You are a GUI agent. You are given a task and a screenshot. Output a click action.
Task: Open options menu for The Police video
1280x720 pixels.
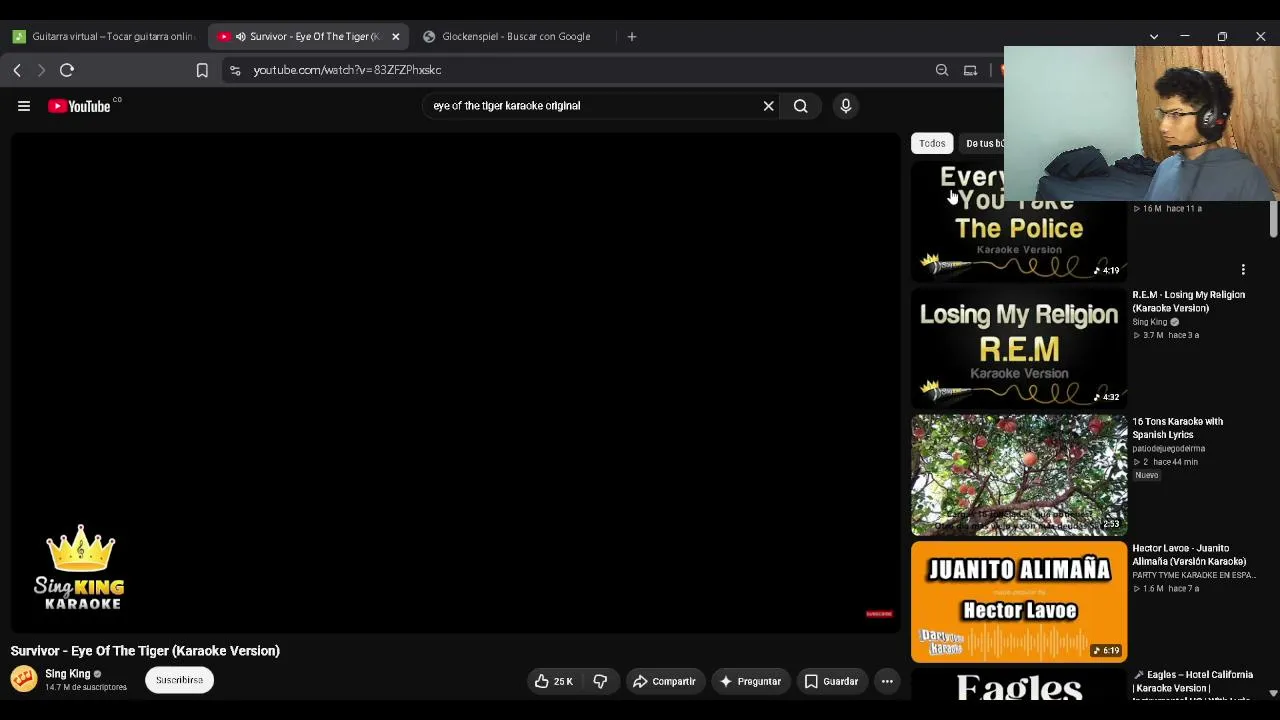[x=1243, y=270]
